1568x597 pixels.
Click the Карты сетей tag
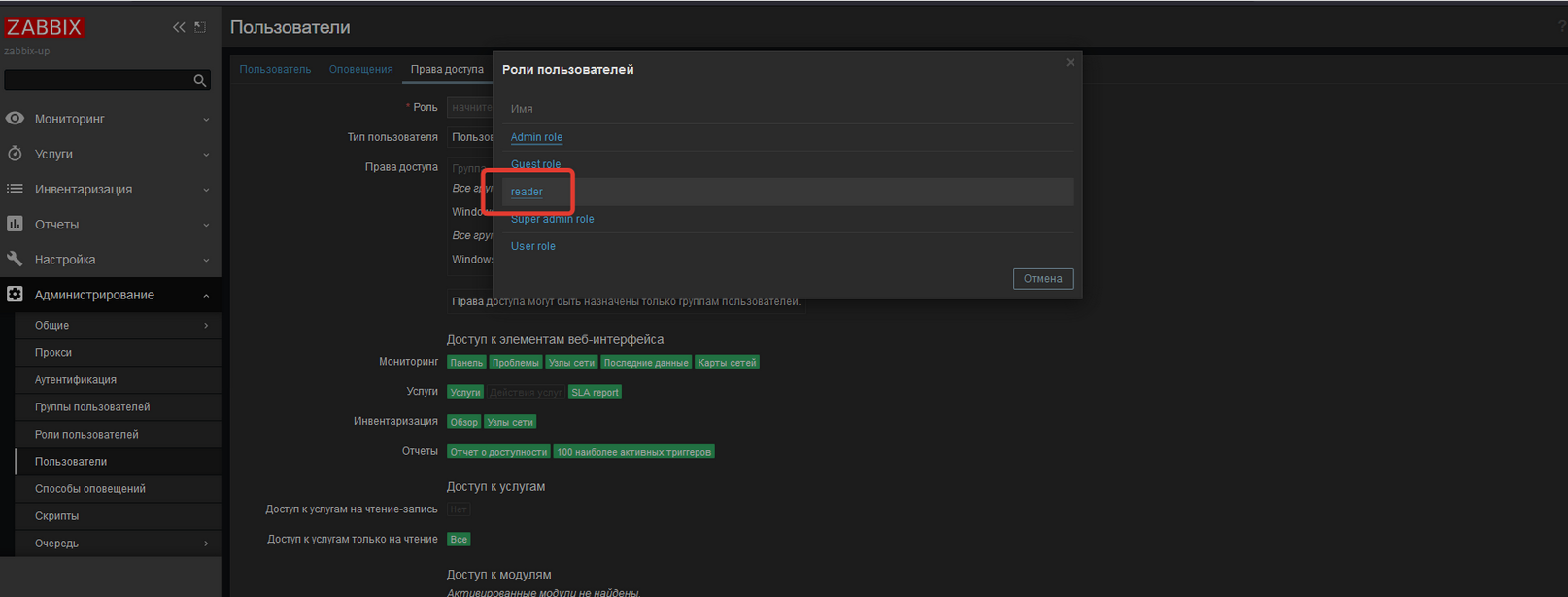tap(727, 363)
